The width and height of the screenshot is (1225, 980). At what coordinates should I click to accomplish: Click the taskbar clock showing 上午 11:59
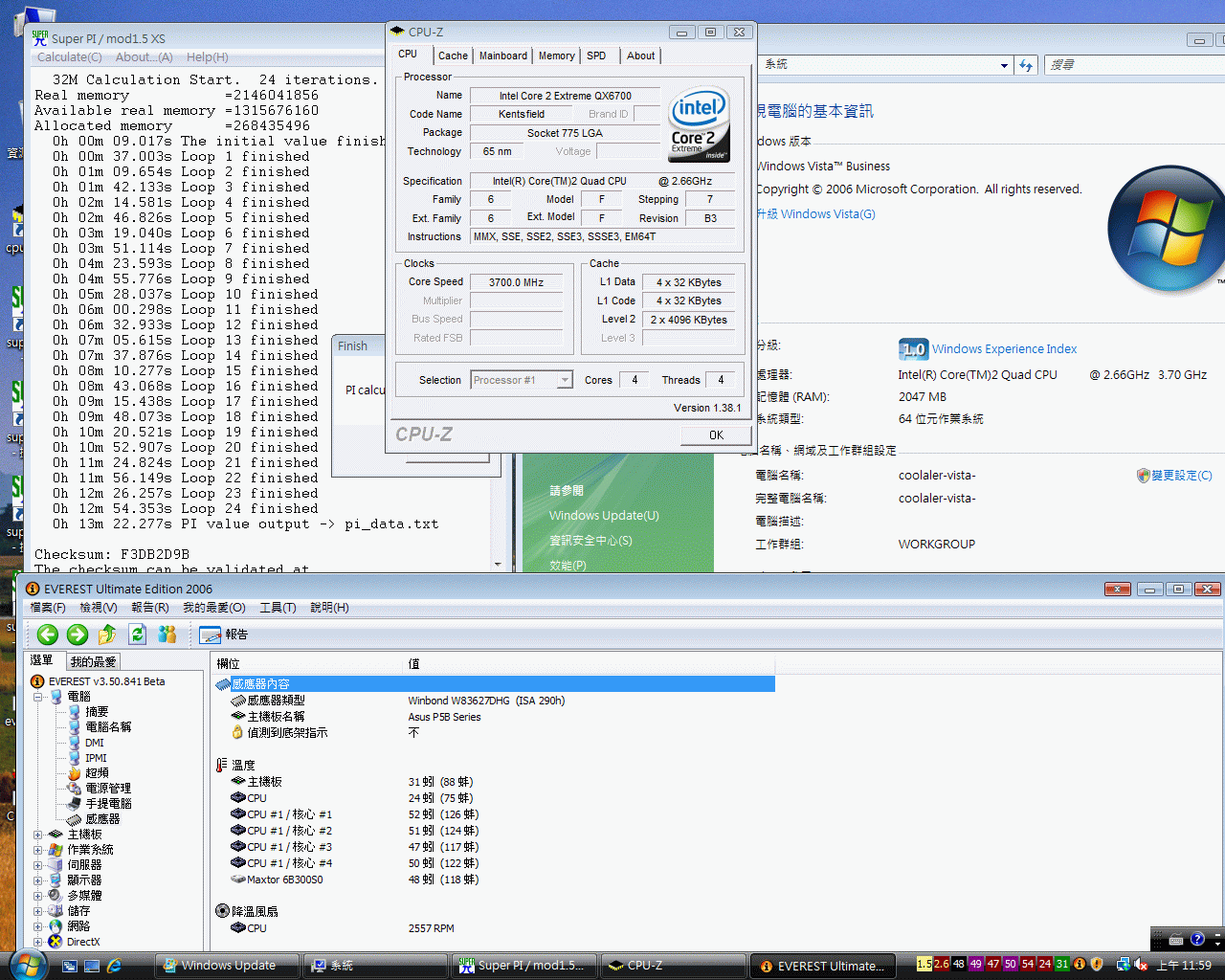click(x=1185, y=966)
